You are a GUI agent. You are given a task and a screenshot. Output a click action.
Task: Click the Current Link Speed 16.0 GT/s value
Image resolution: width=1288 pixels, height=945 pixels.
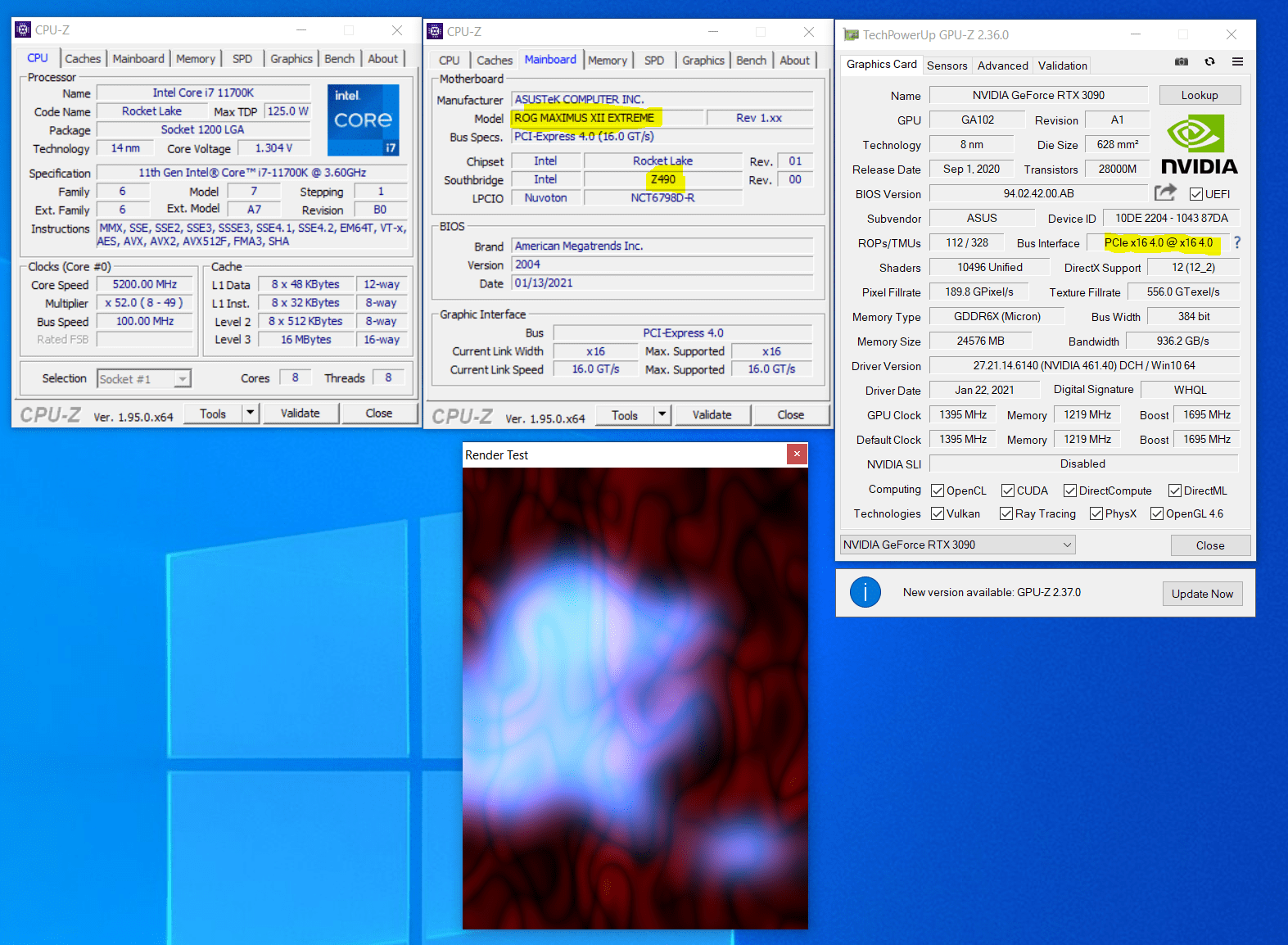pyautogui.click(x=595, y=369)
